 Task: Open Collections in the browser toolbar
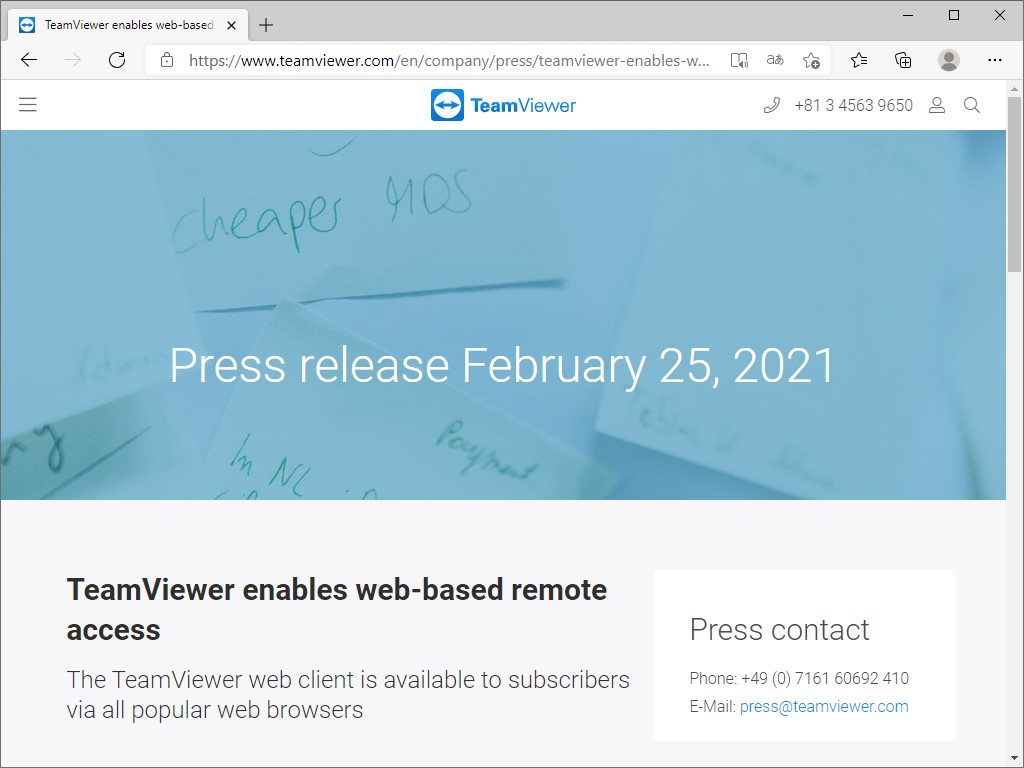coord(903,60)
